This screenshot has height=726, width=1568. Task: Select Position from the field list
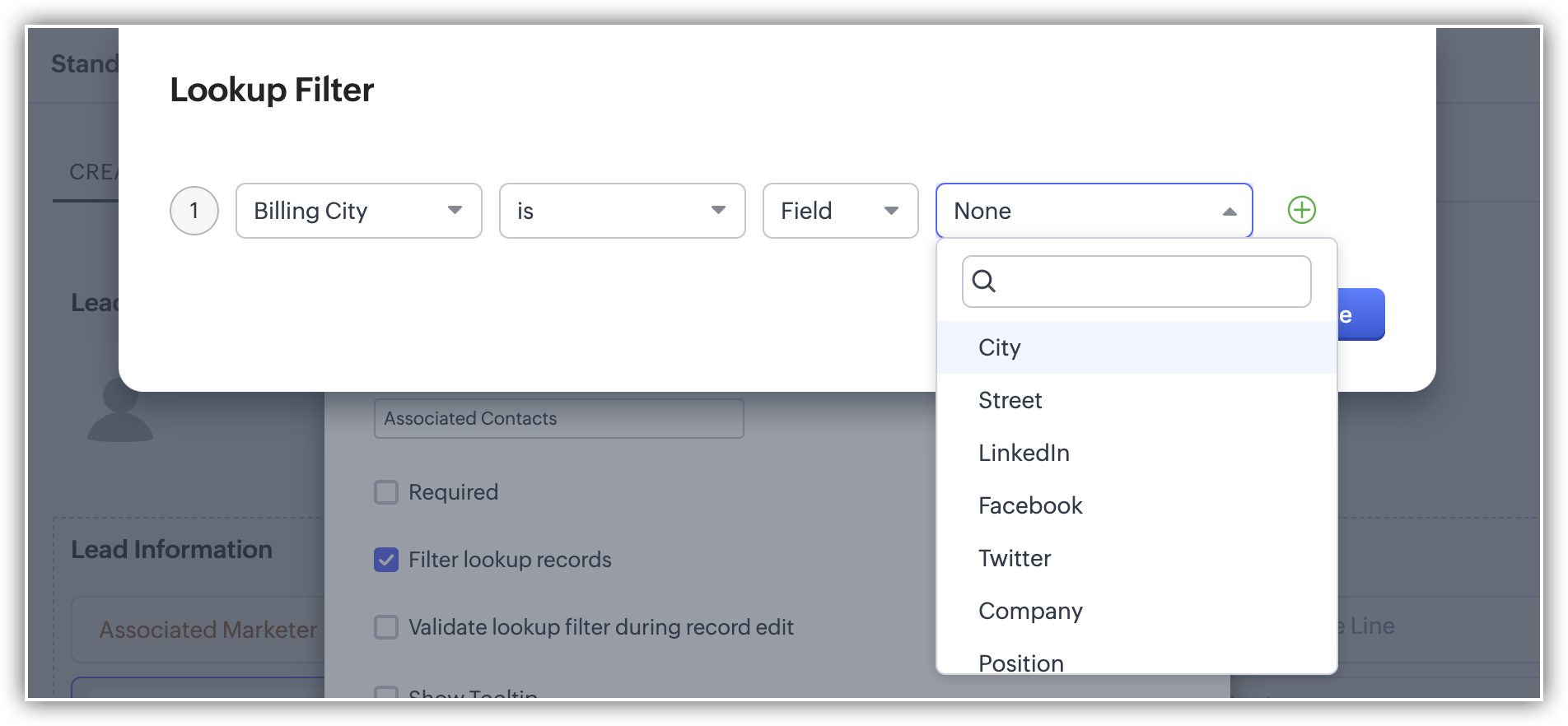[1021, 662]
